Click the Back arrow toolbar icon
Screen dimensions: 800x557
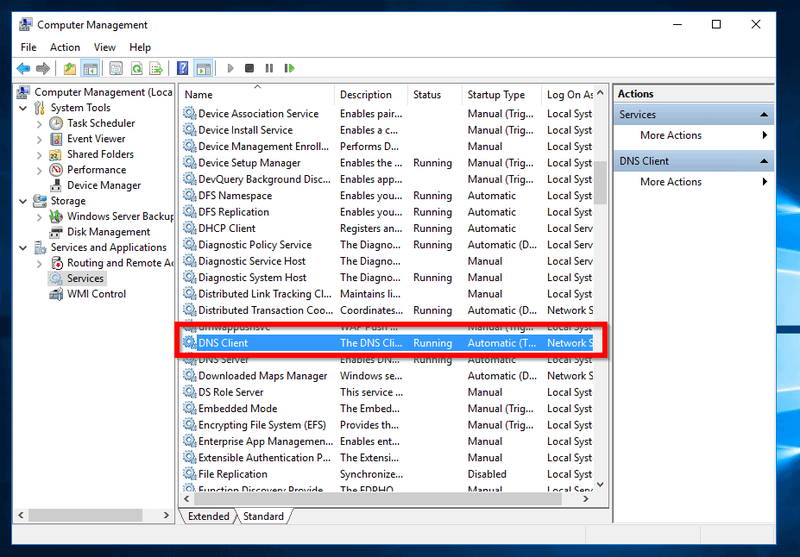pos(23,68)
